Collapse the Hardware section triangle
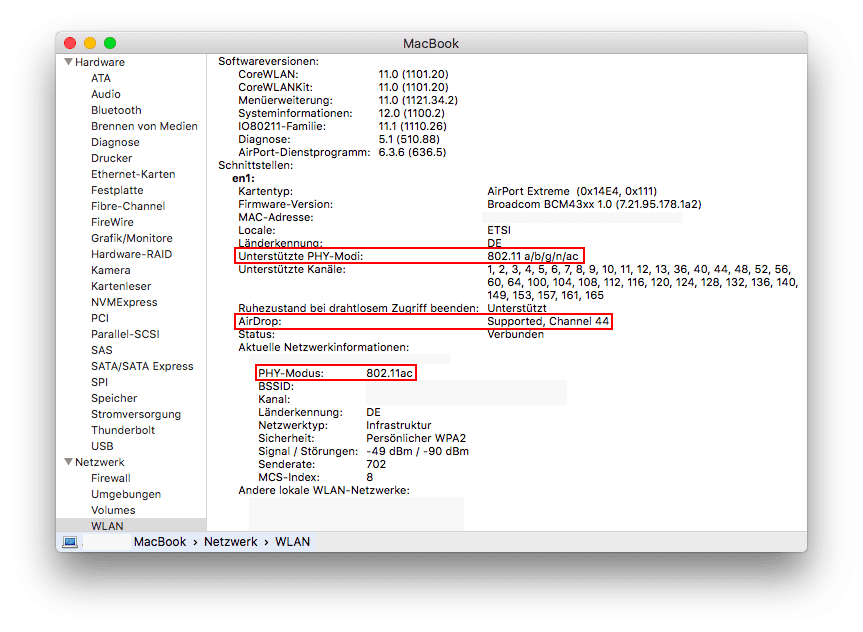The width and height of the screenshot is (863, 632). pyautogui.click(x=68, y=62)
